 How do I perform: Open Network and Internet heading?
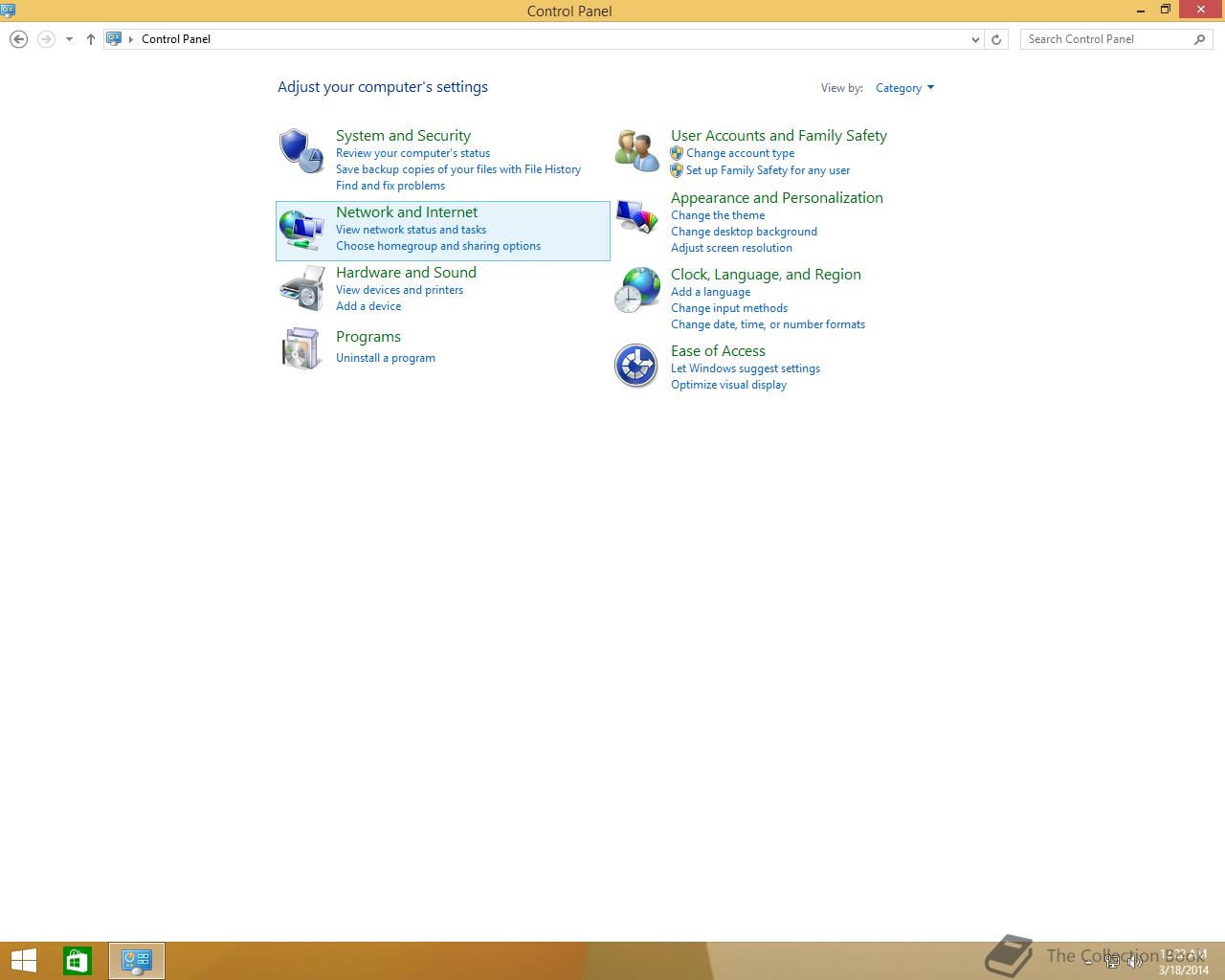coord(407,212)
